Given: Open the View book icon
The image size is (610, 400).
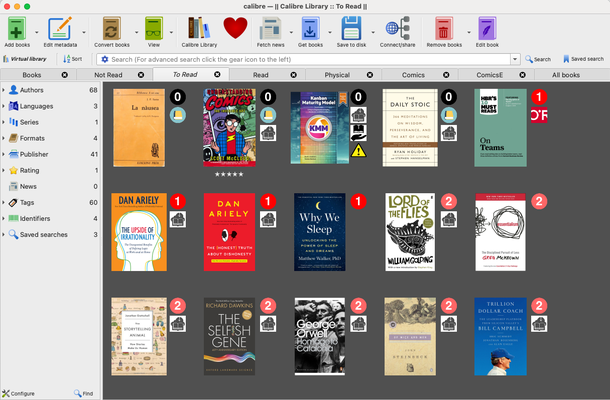Looking at the screenshot, I should [154, 28].
